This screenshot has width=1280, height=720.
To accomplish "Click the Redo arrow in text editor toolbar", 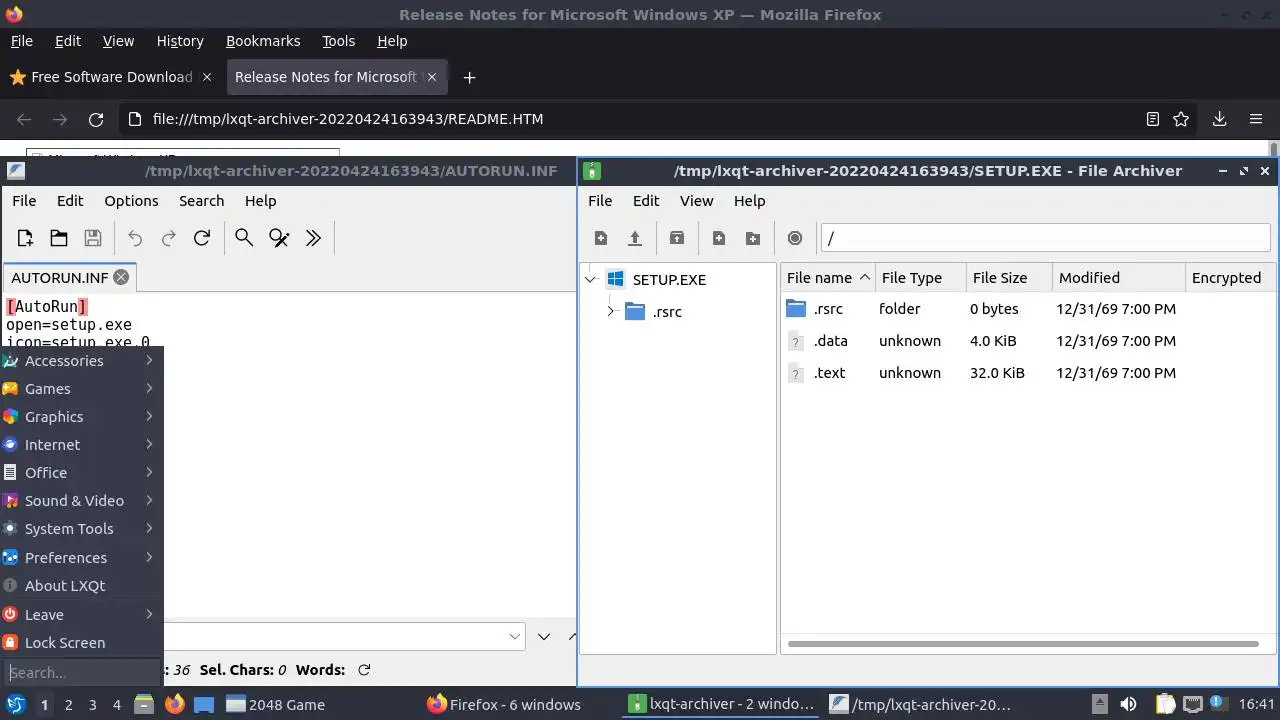I will 169,238.
